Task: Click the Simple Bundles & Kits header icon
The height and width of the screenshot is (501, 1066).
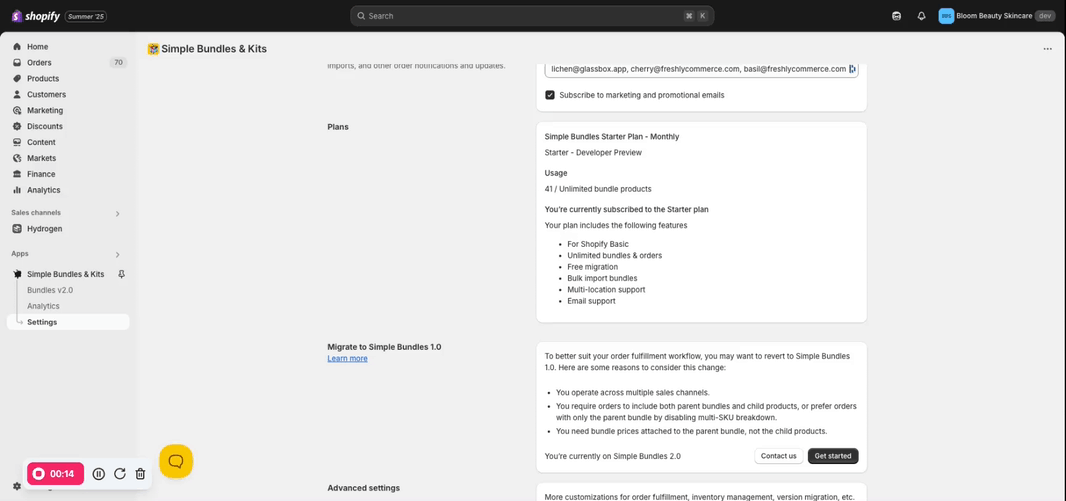Action: (153, 49)
